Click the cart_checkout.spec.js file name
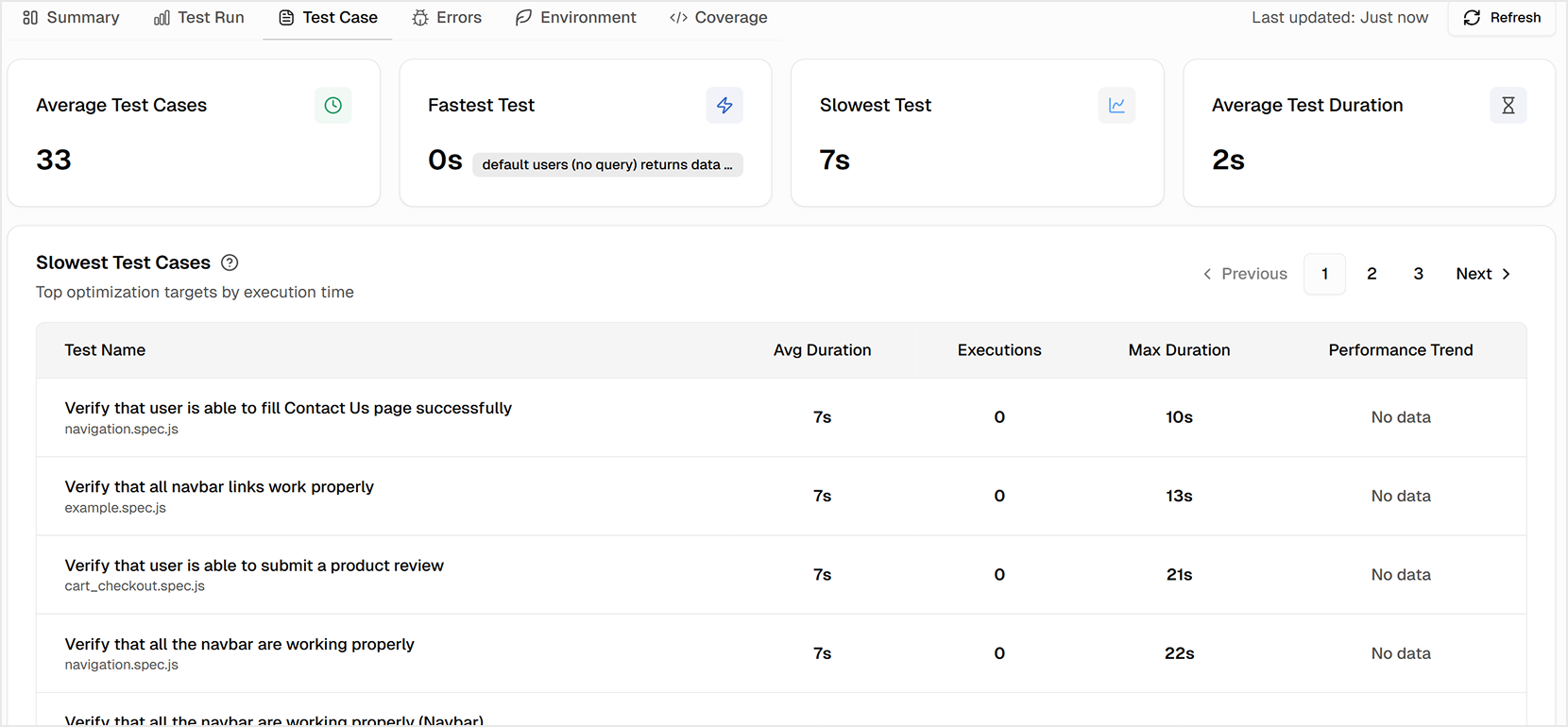Viewport: 1568px width, 727px height. click(134, 586)
